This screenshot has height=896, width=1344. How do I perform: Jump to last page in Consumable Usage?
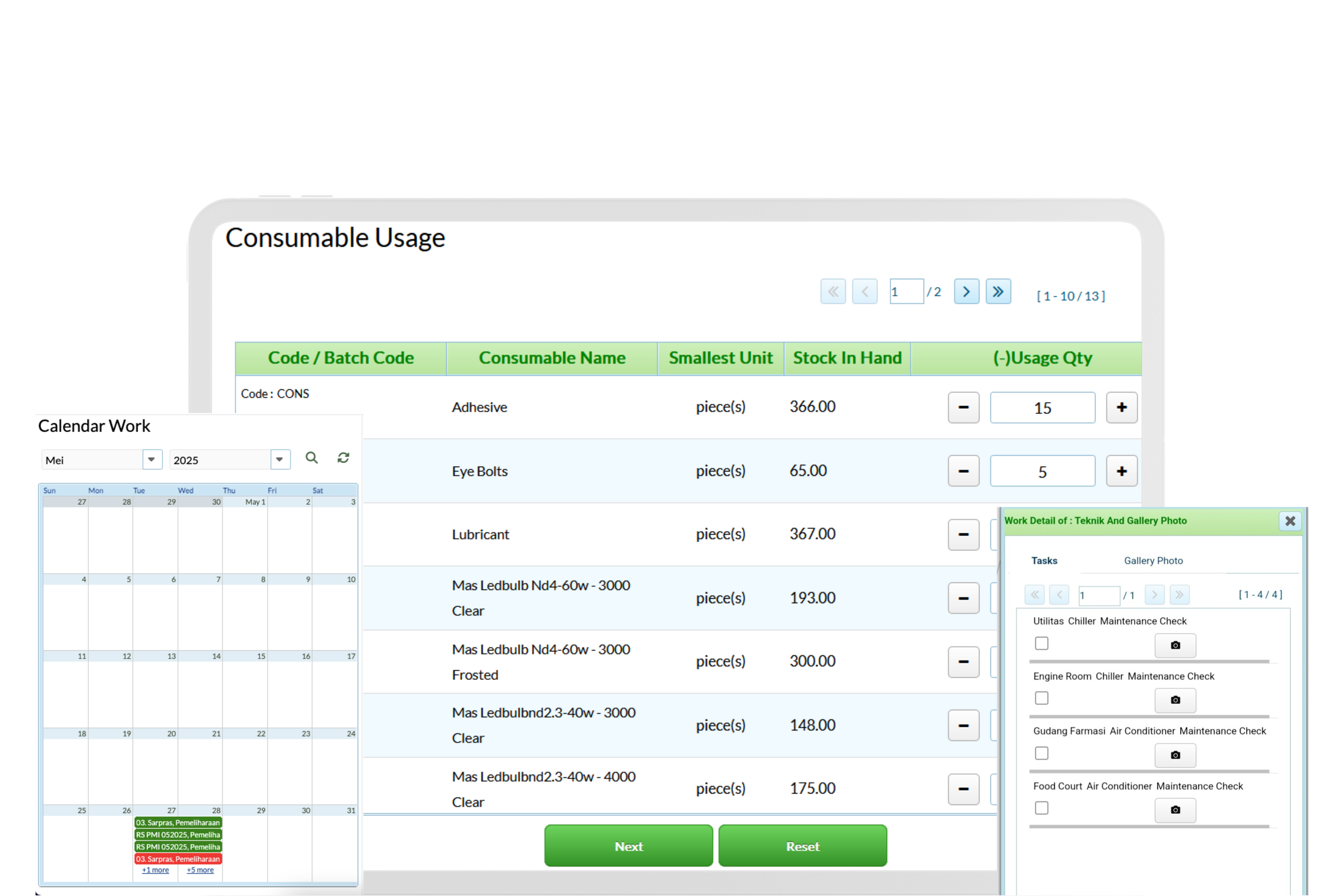998,292
